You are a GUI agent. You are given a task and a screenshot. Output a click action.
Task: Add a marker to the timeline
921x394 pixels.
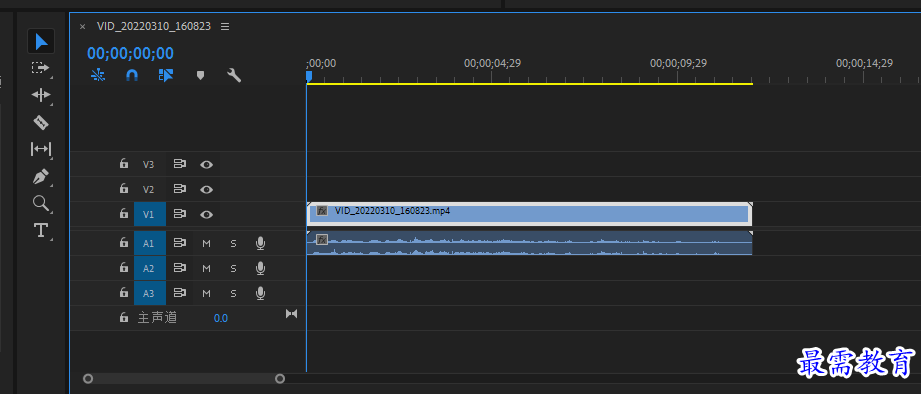tap(200, 75)
